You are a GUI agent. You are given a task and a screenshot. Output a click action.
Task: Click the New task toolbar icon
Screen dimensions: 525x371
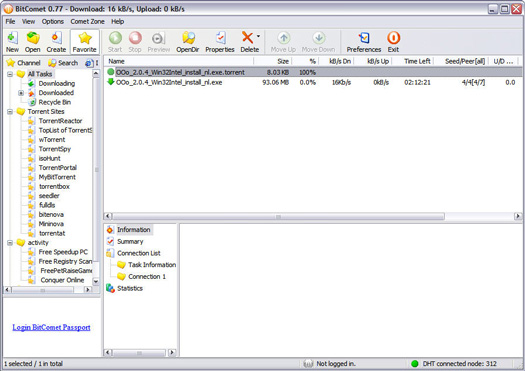click(12, 42)
